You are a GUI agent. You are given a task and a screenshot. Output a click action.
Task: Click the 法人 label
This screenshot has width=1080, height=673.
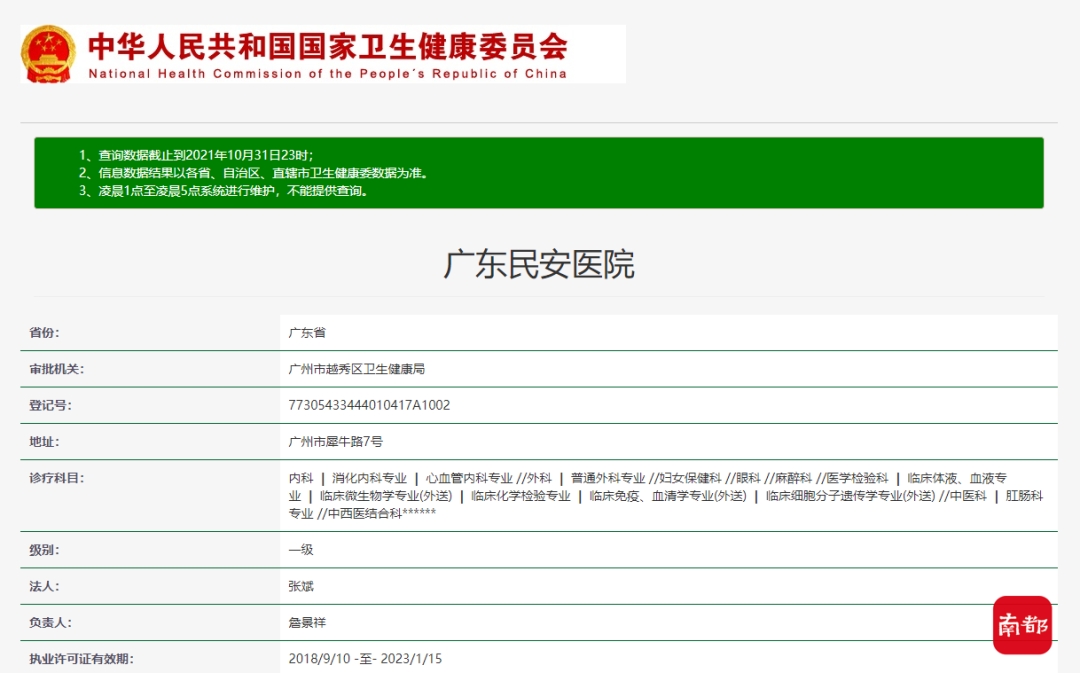44,587
